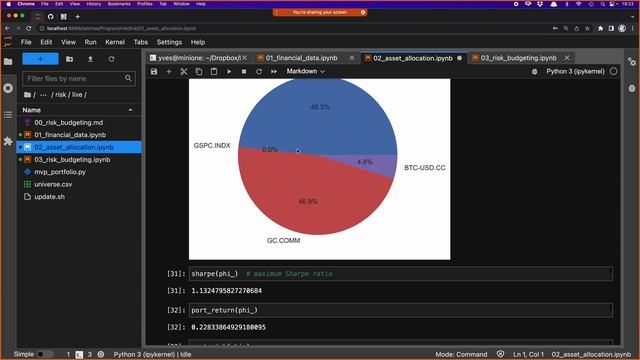Click Mode: Command in the status bar
This screenshot has width=640, height=360.
[x=461, y=354]
